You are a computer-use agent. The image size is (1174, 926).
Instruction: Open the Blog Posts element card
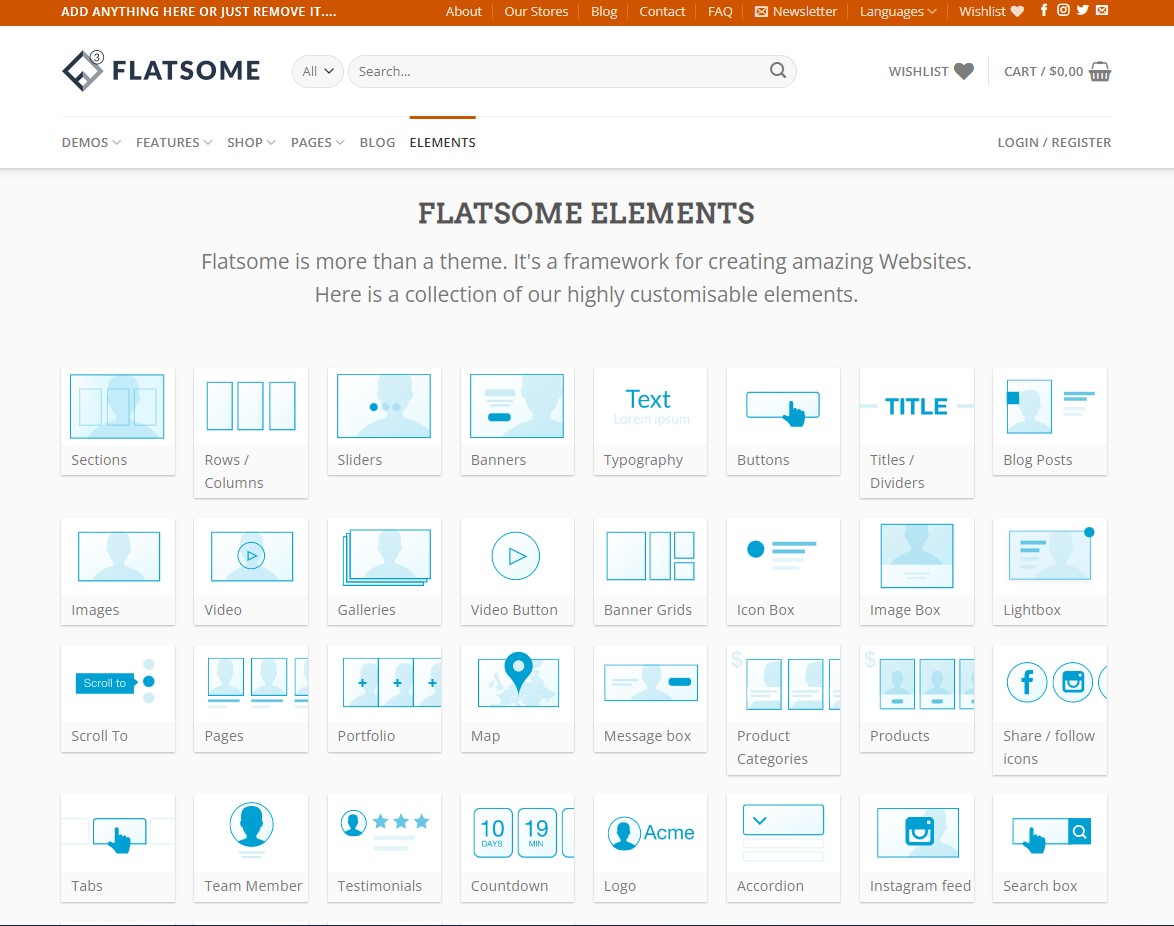tap(1050, 421)
